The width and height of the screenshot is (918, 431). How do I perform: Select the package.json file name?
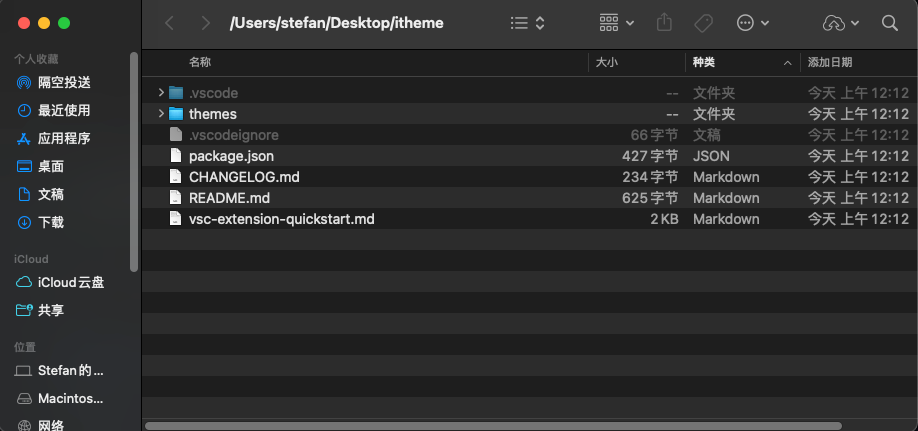231,156
